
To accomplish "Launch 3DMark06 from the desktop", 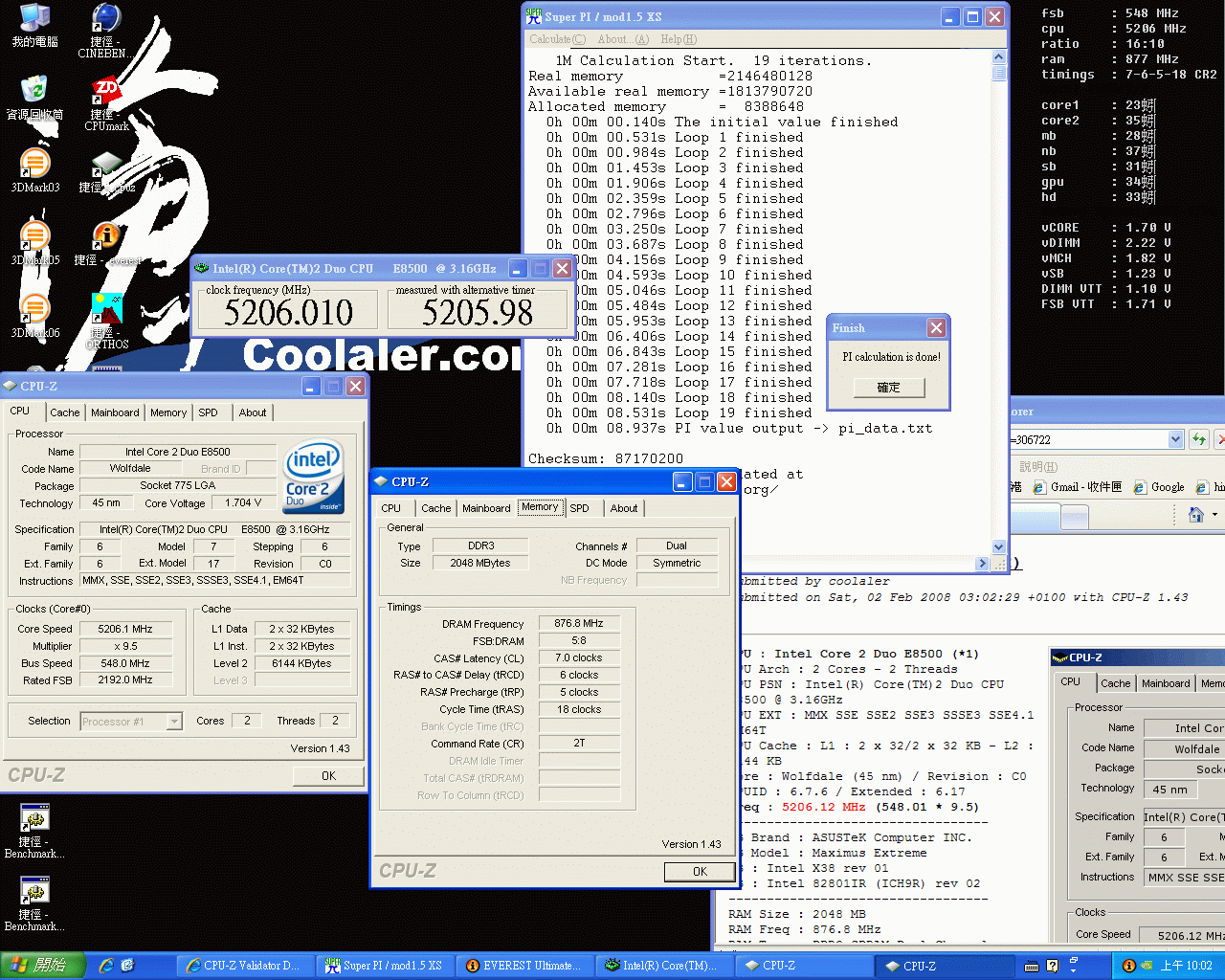I will (34, 316).
